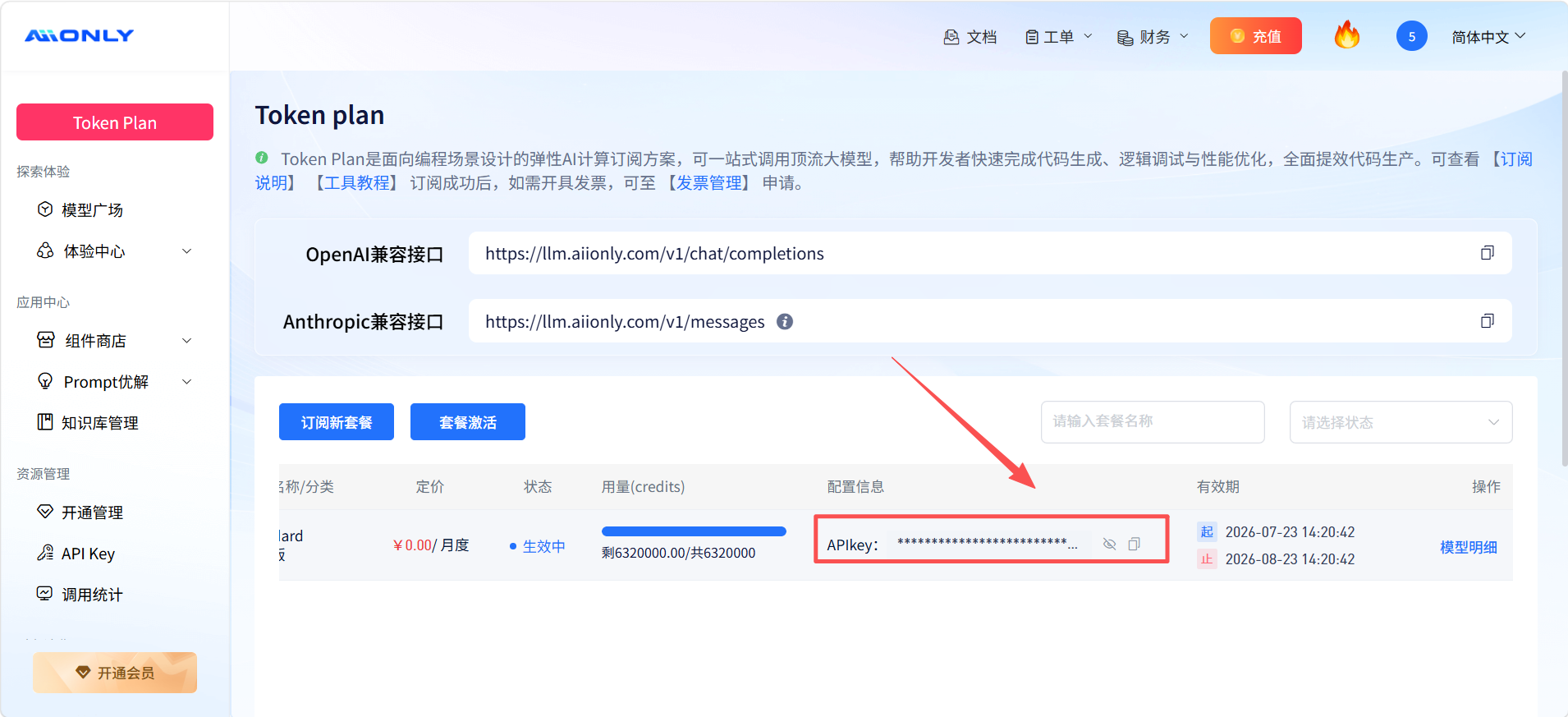Click the OpenAI endpoint URL field
Screen dimensions: 1568x717
pyautogui.click(x=990, y=253)
